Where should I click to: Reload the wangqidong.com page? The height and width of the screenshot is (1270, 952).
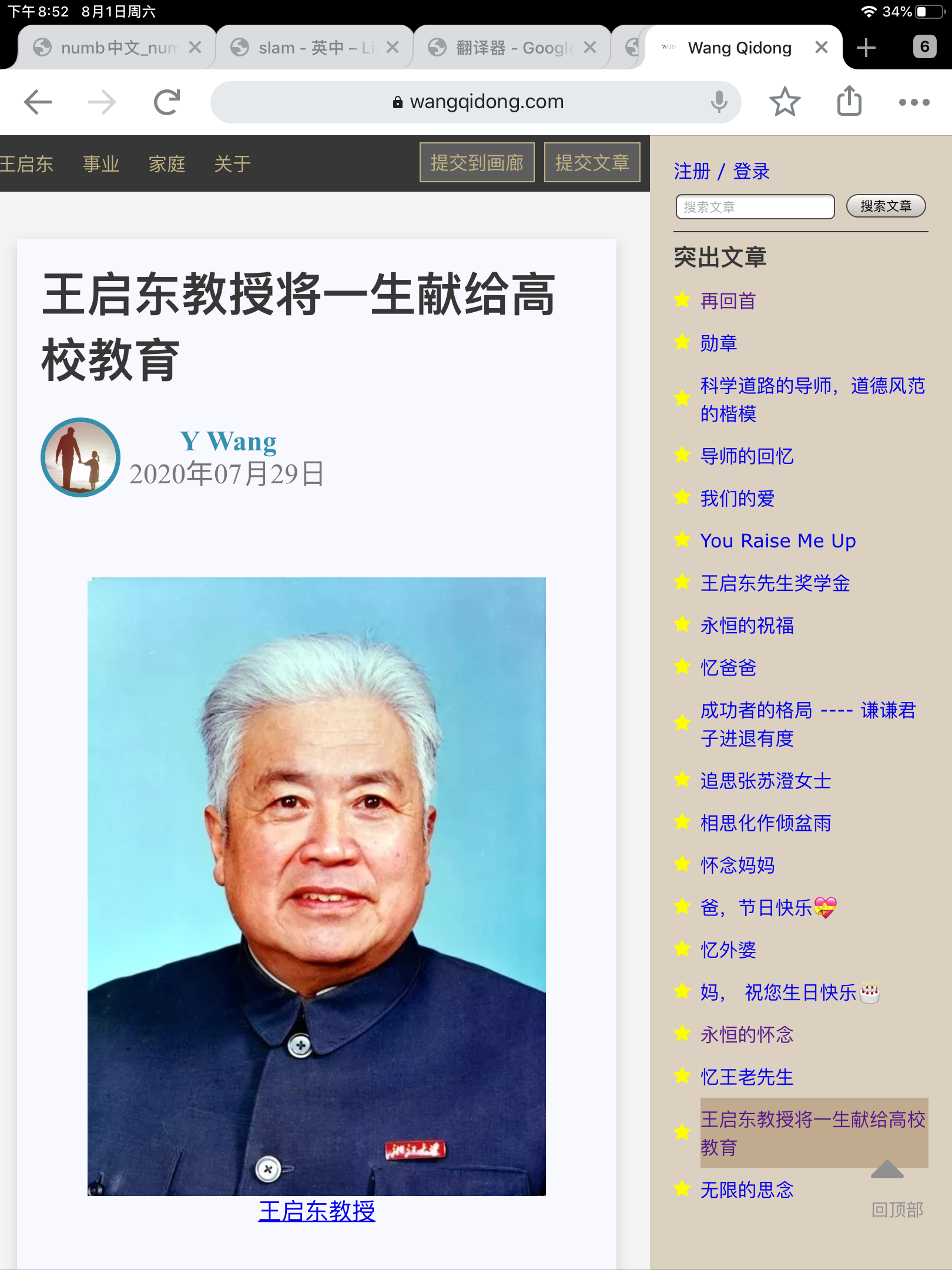tap(167, 102)
